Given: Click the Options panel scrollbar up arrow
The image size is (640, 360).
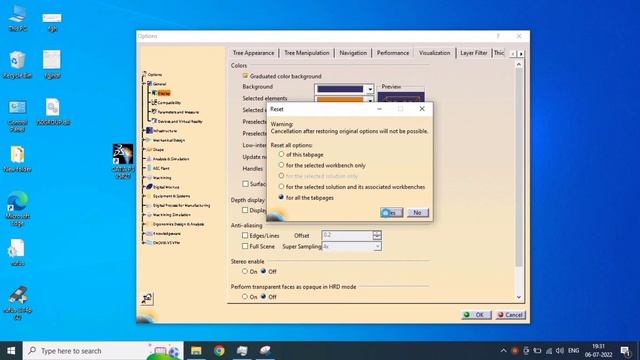Looking at the screenshot, I should click(519, 64).
